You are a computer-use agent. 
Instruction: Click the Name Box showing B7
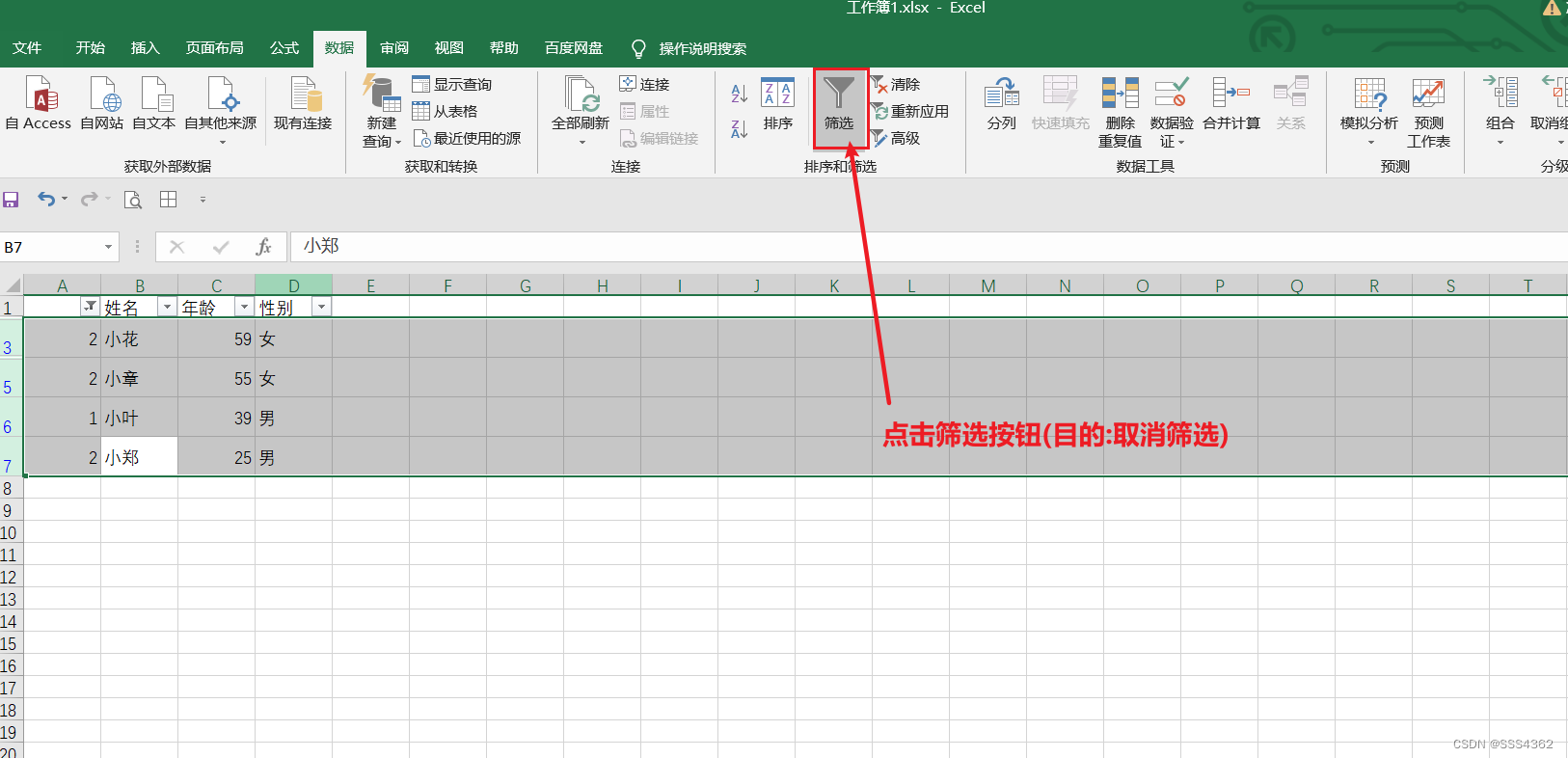click(51, 247)
